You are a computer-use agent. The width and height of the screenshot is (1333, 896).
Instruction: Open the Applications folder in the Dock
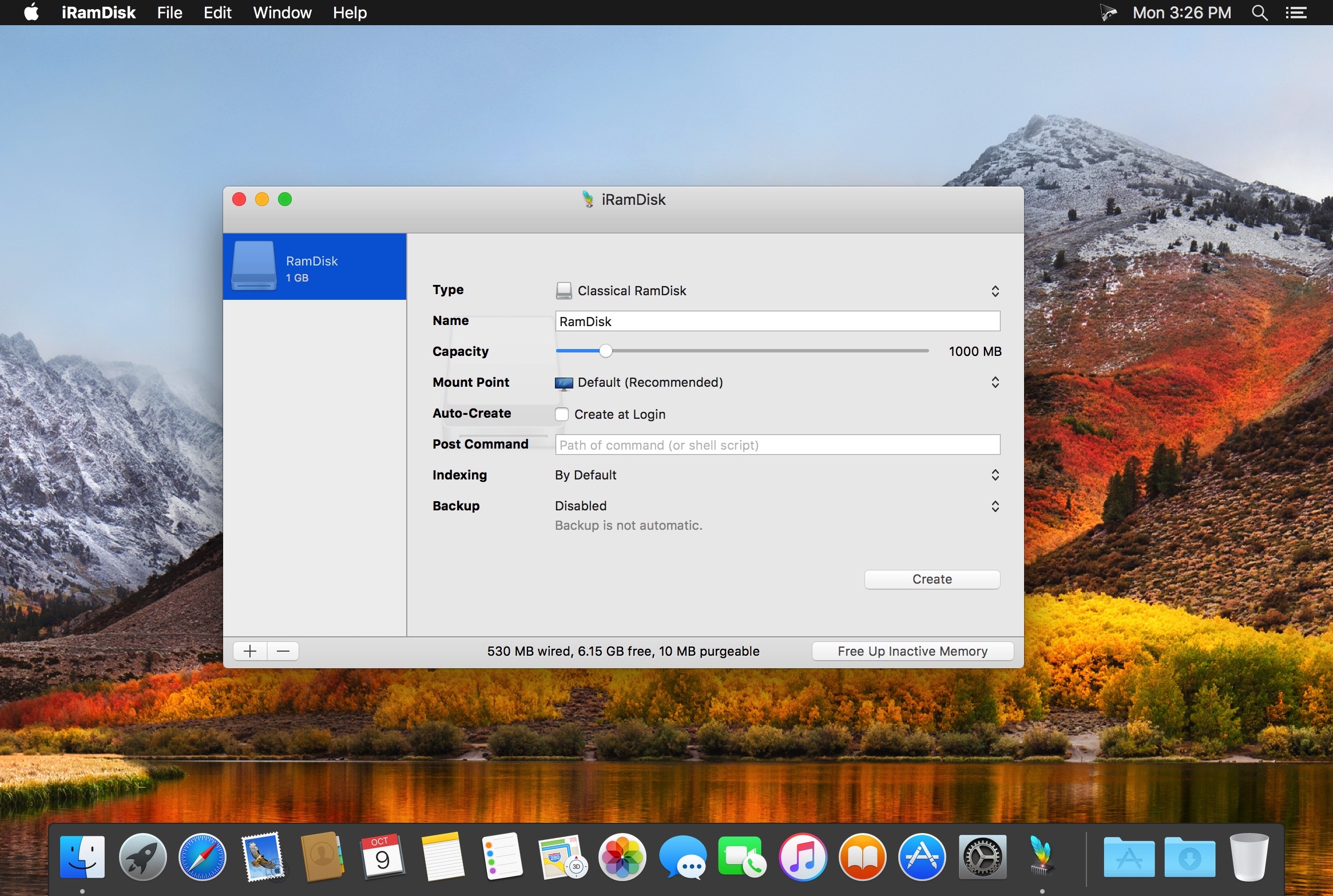pos(1129,857)
